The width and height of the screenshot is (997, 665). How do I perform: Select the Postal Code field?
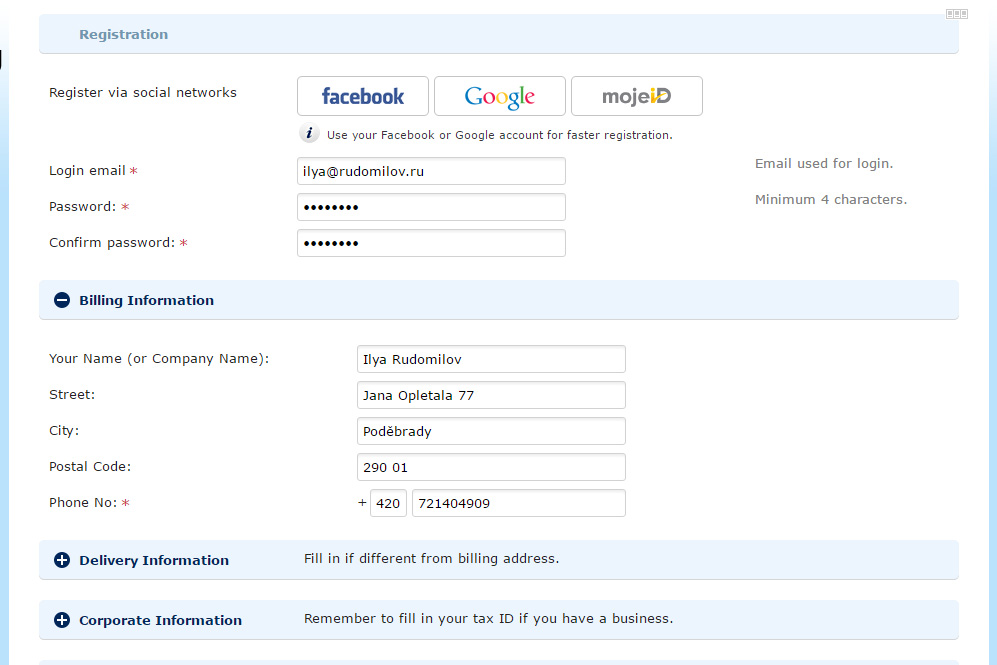pyautogui.click(x=491, y=467)
